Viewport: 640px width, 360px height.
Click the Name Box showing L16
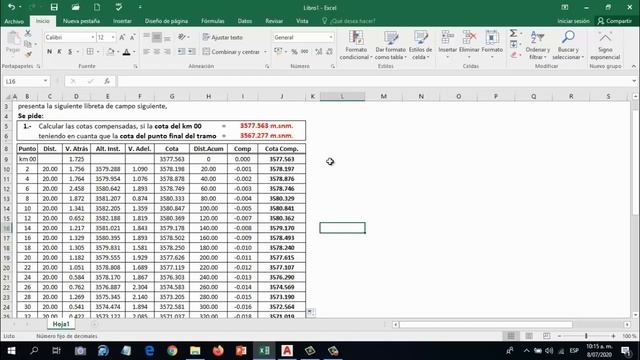(x=22, y=81)
